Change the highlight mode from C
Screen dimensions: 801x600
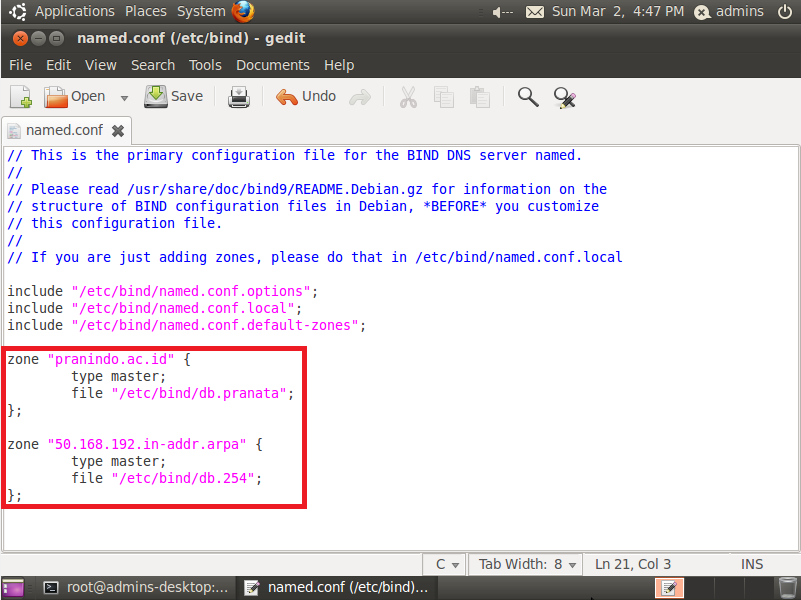[443, 564]
